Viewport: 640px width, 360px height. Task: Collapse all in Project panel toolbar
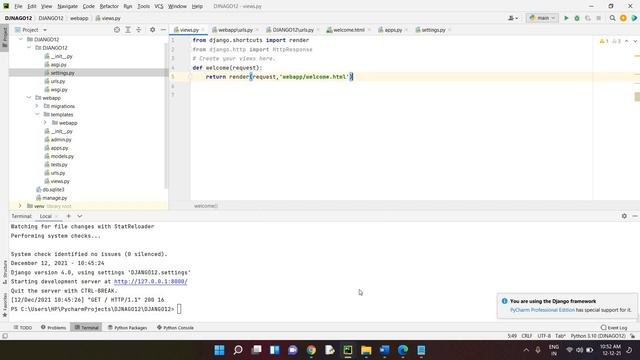click(139, 30)
